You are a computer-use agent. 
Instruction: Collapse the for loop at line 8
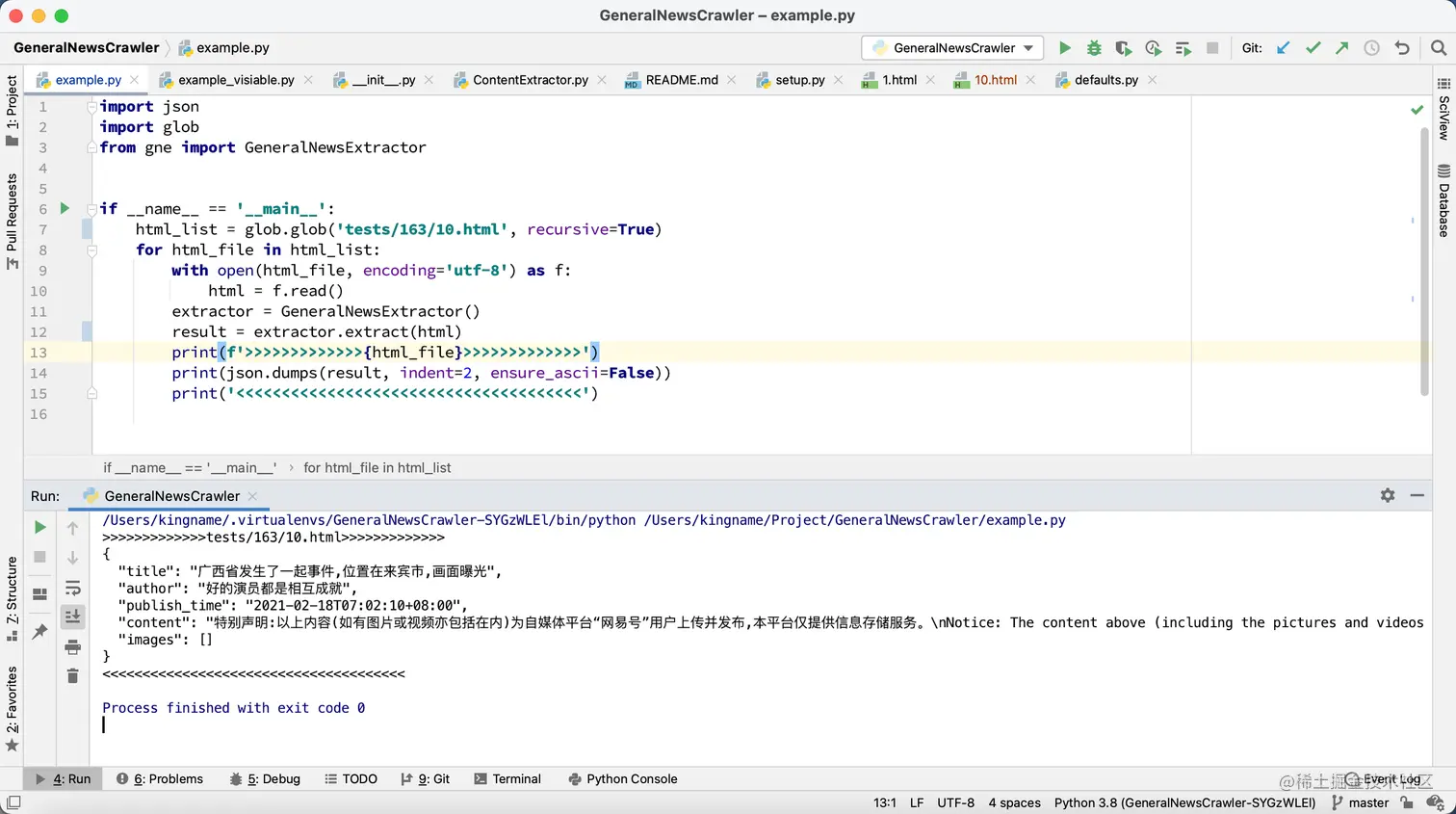(91, 249)
